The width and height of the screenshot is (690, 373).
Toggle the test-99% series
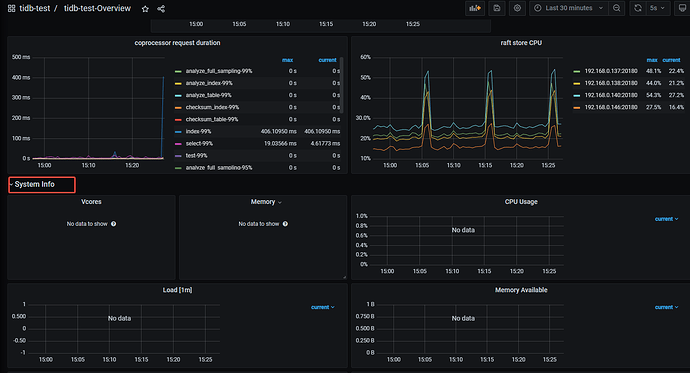coord(196,156)
